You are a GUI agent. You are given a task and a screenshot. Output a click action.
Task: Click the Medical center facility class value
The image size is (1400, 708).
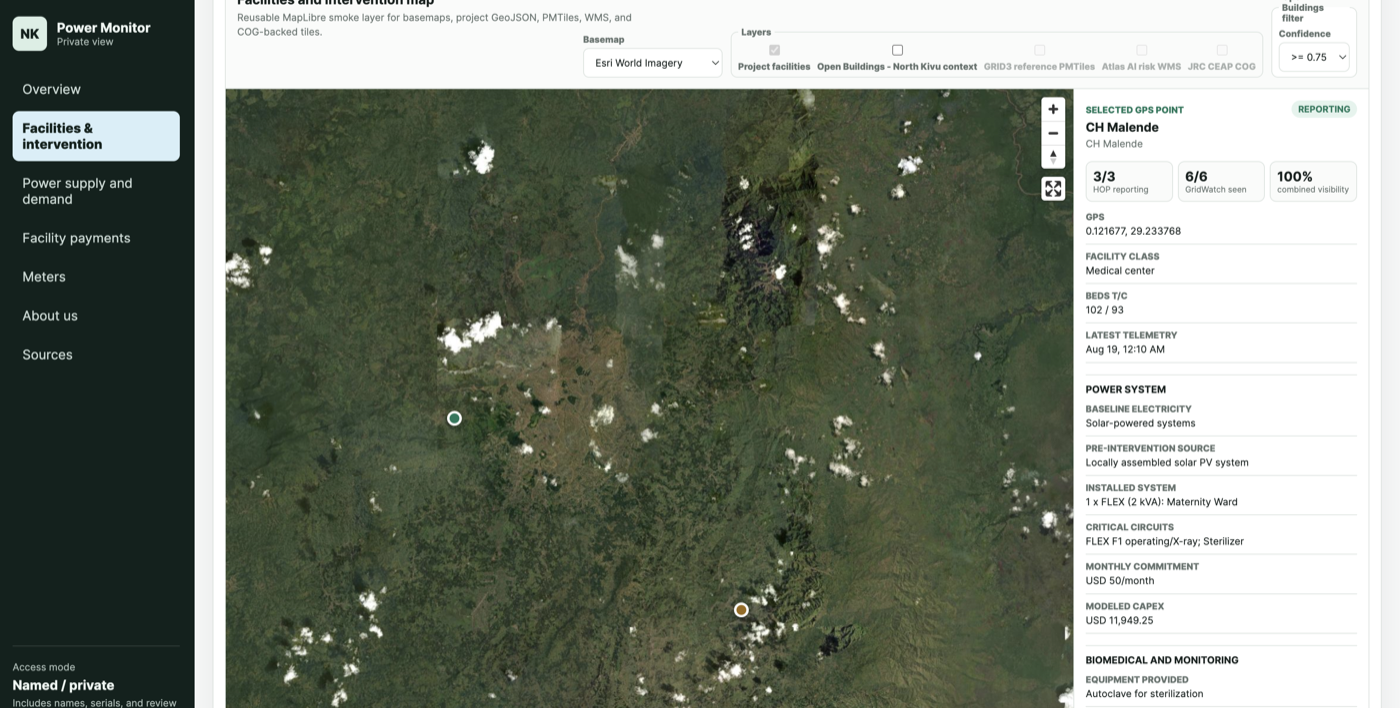[x=1120, y=271]
